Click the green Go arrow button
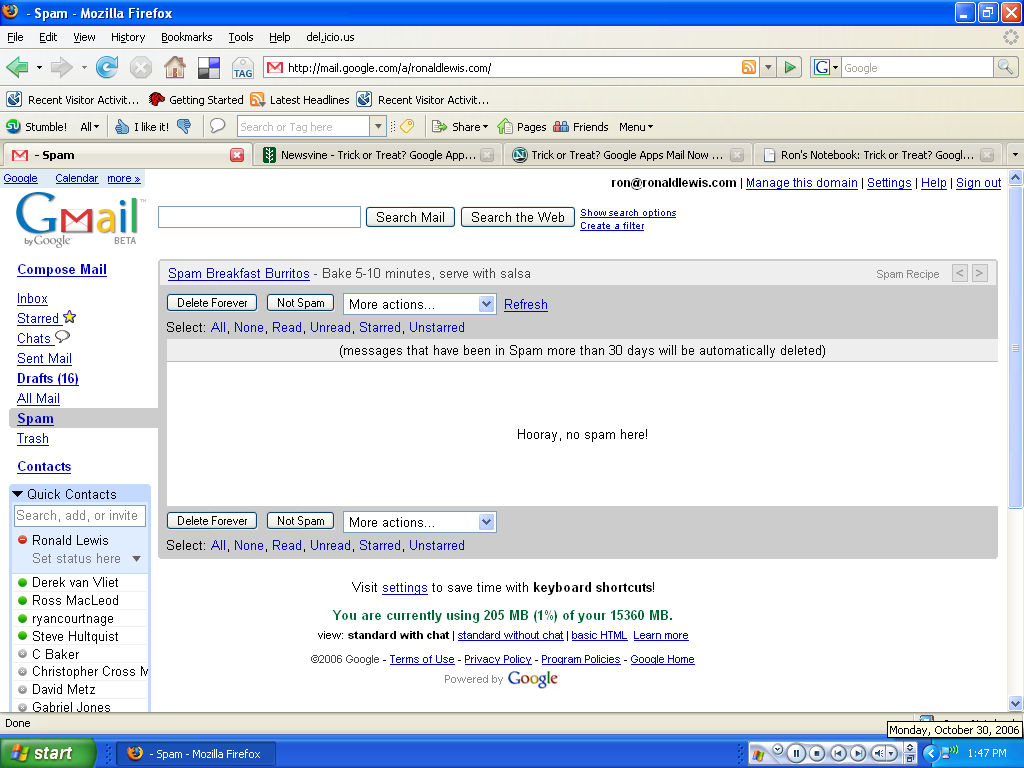This screenshot has width=1024, height=768. [790, 67]
